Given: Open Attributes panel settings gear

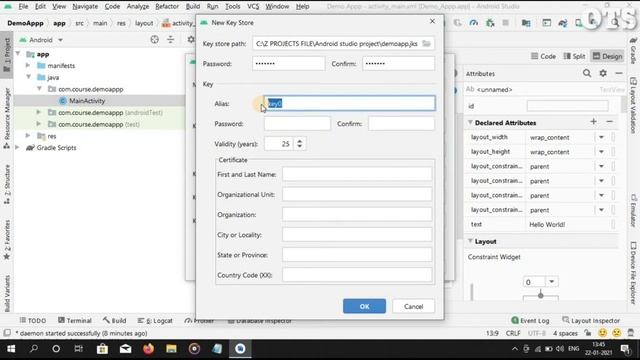Looking at the screenshot, I should pos(603,73).
